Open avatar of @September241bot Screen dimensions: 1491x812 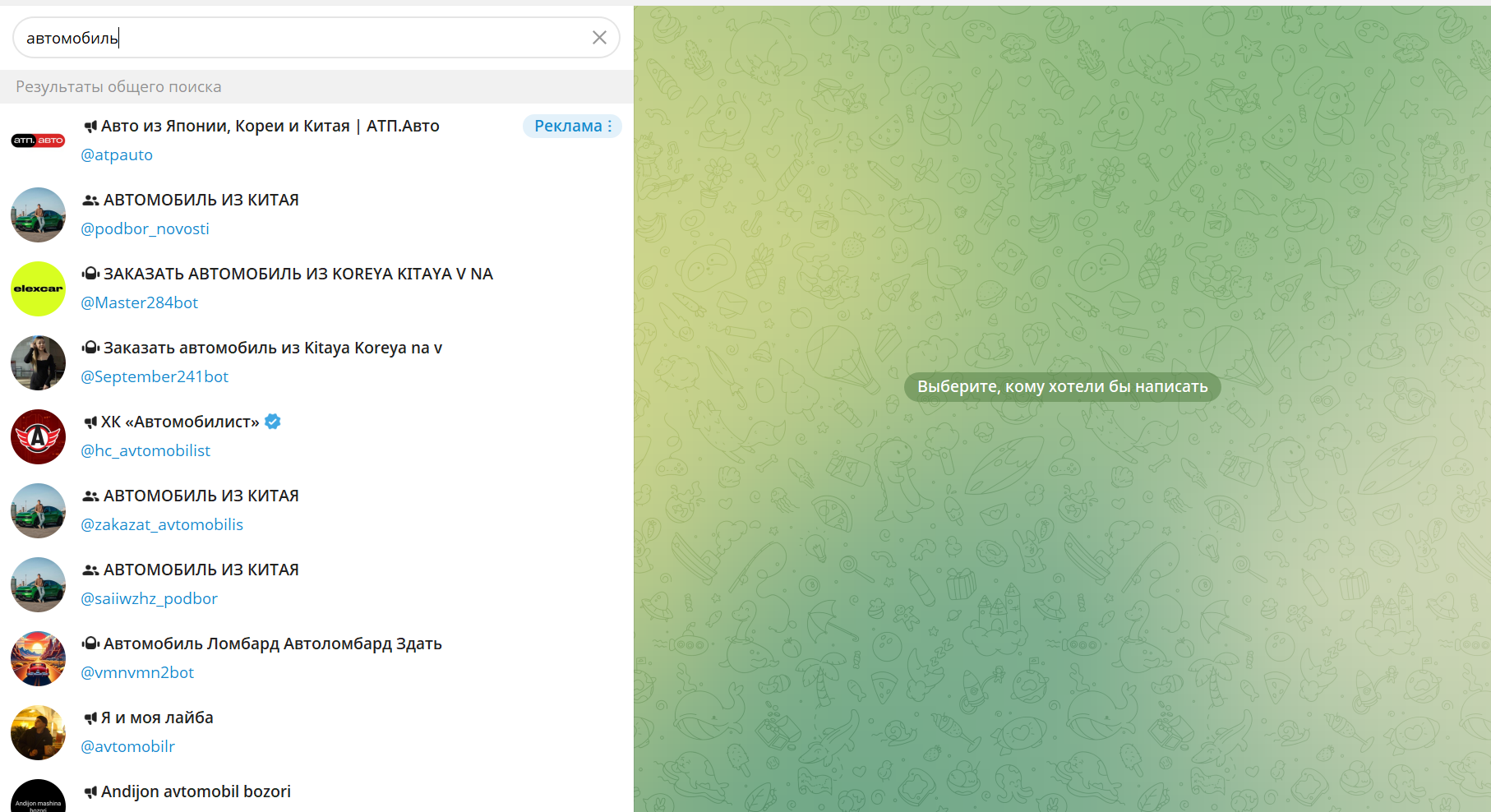pos(38,362)
